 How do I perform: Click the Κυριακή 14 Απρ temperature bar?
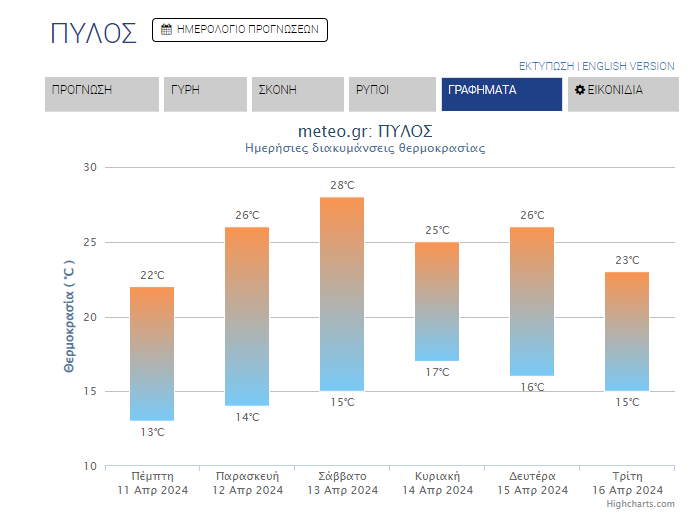(x=437, y=302)
